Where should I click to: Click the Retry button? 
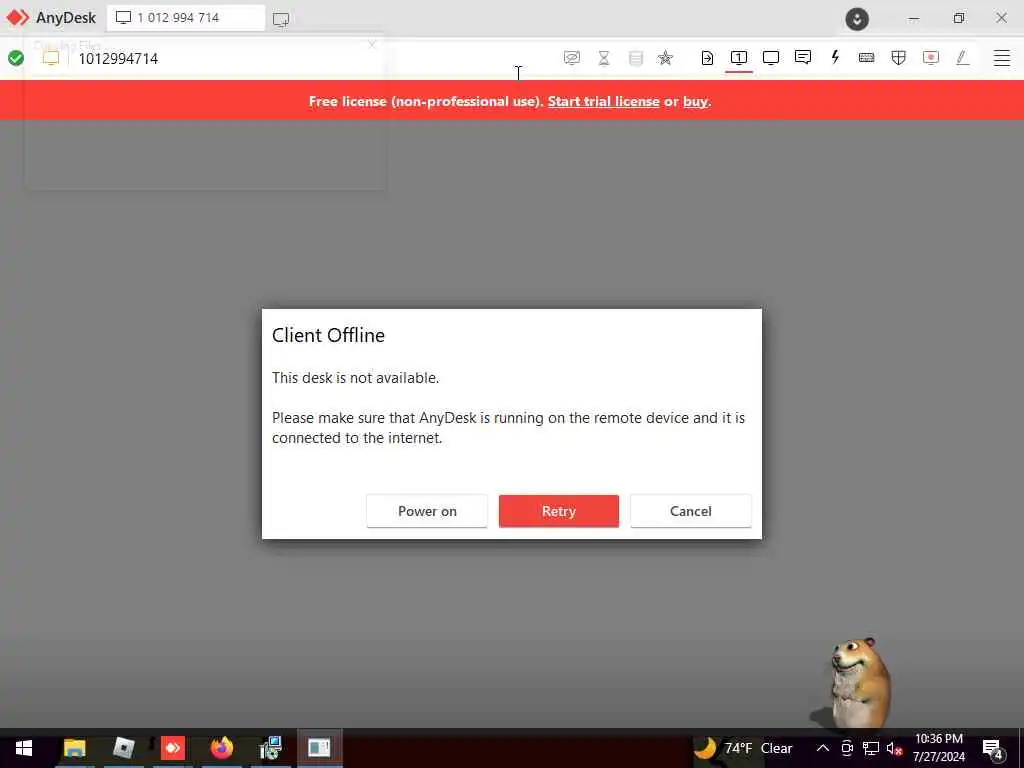558,511
